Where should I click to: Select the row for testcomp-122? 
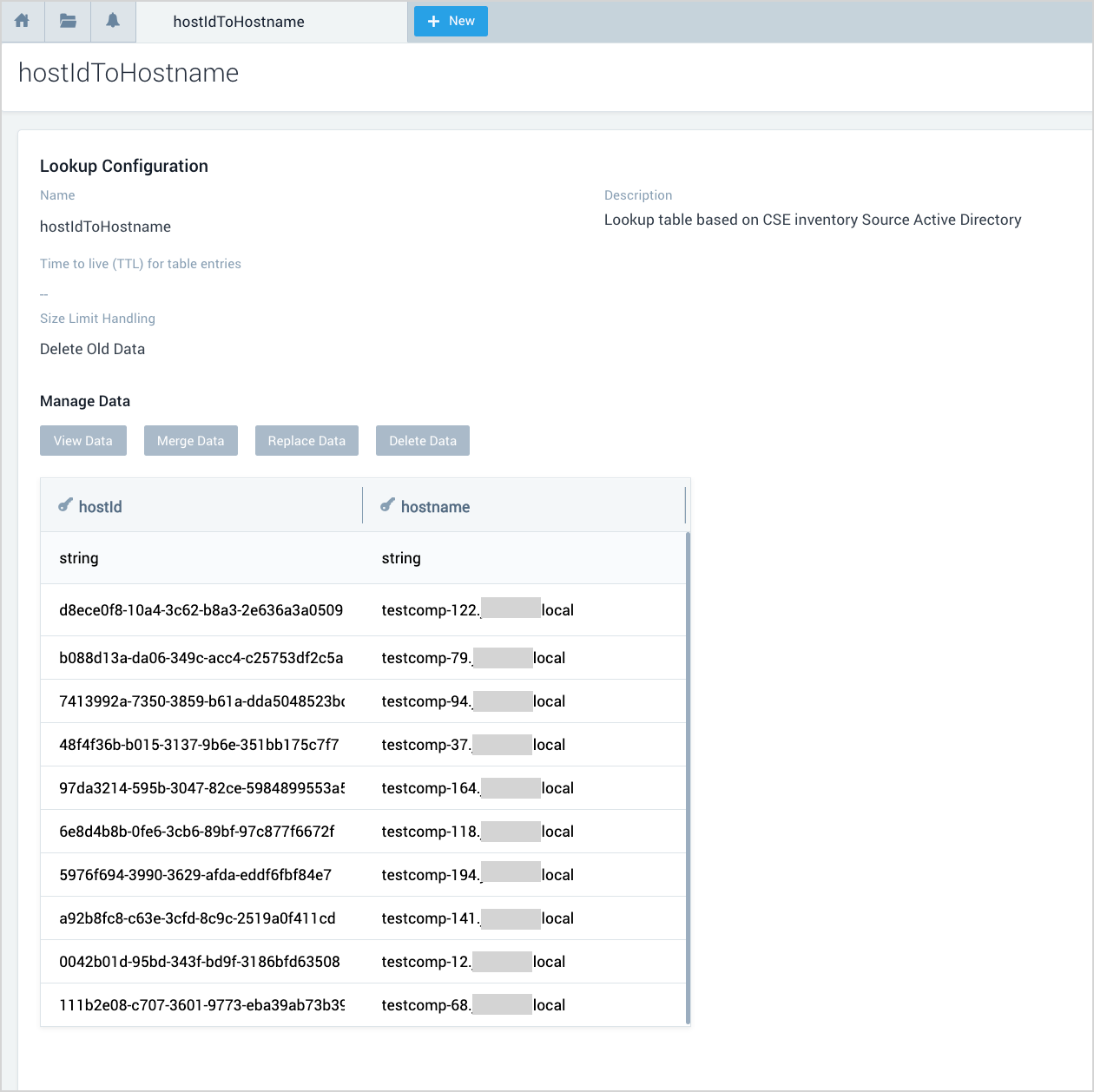[x=363, y=610]
